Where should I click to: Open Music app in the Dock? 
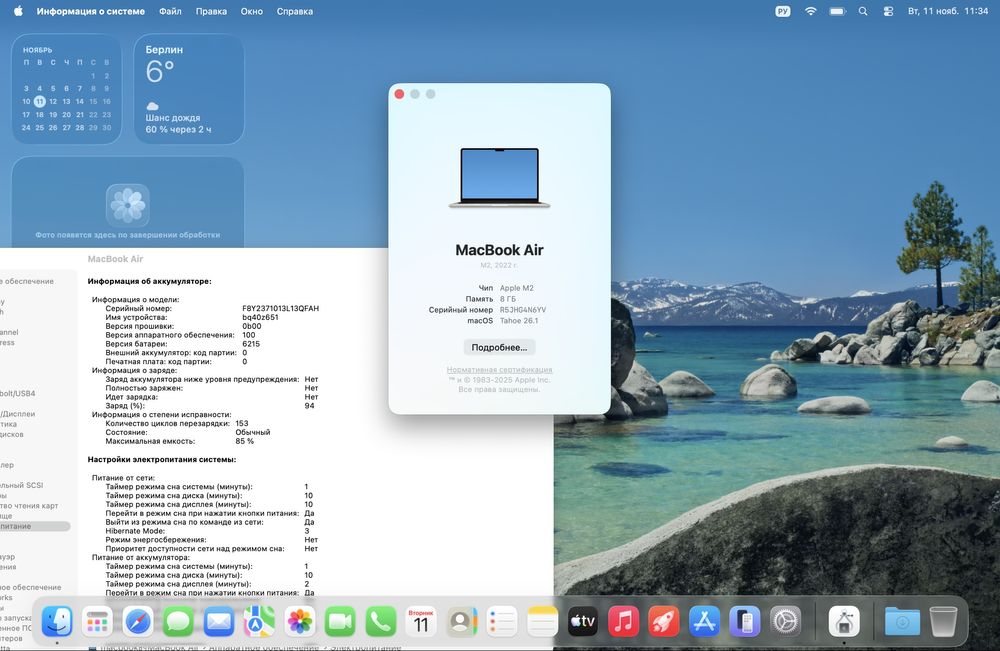click(624, 621)
